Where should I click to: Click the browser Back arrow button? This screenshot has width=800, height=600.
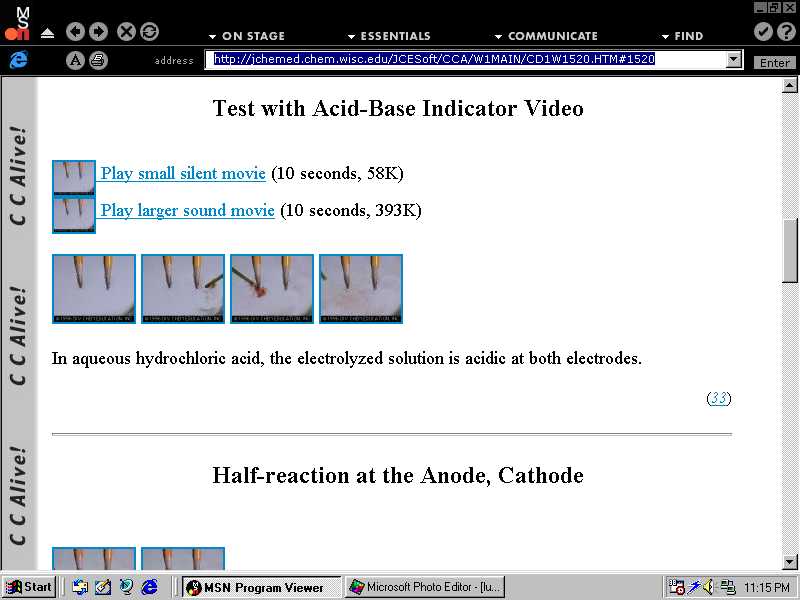(77, 32)
